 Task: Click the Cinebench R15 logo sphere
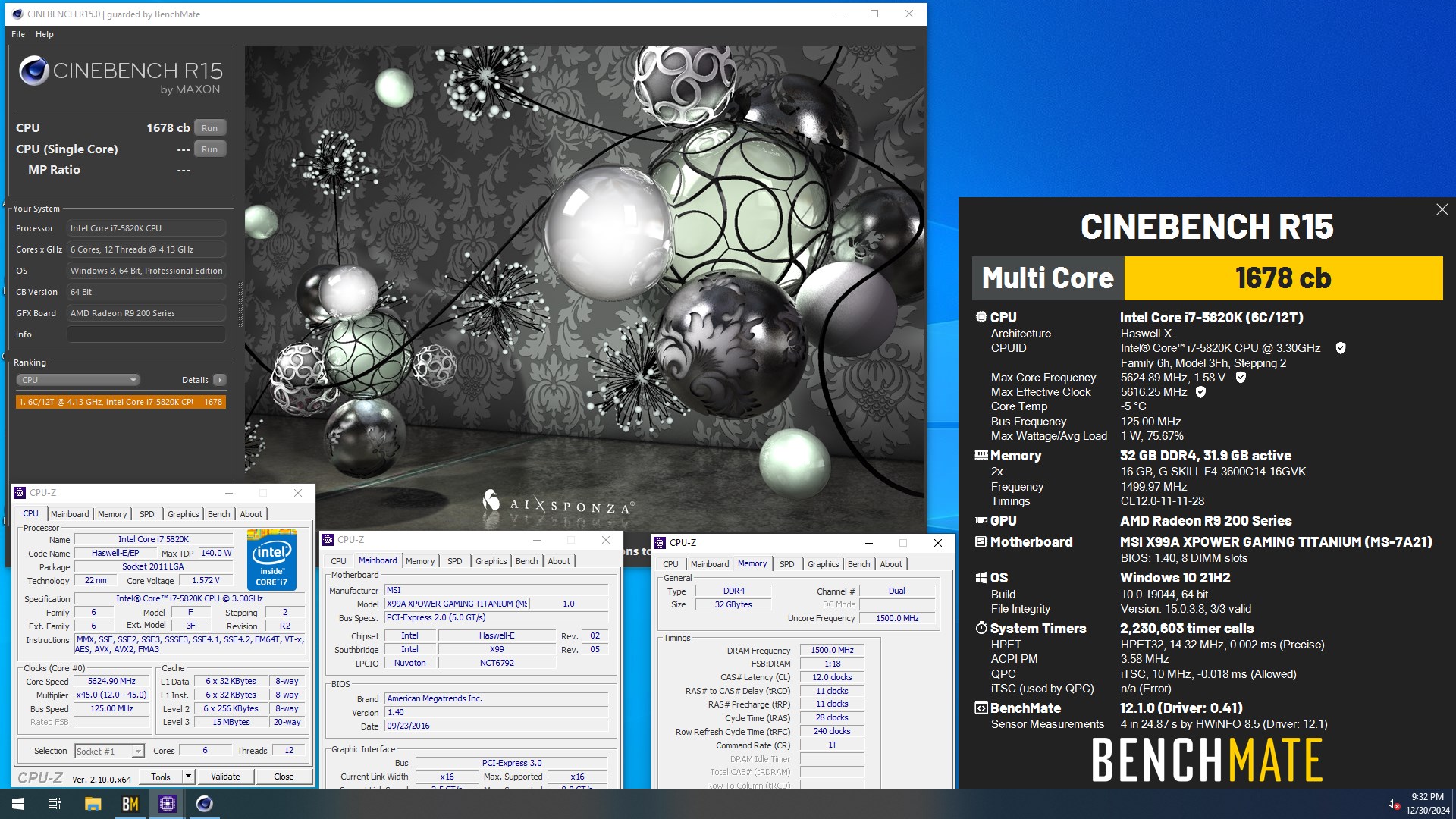34,71
